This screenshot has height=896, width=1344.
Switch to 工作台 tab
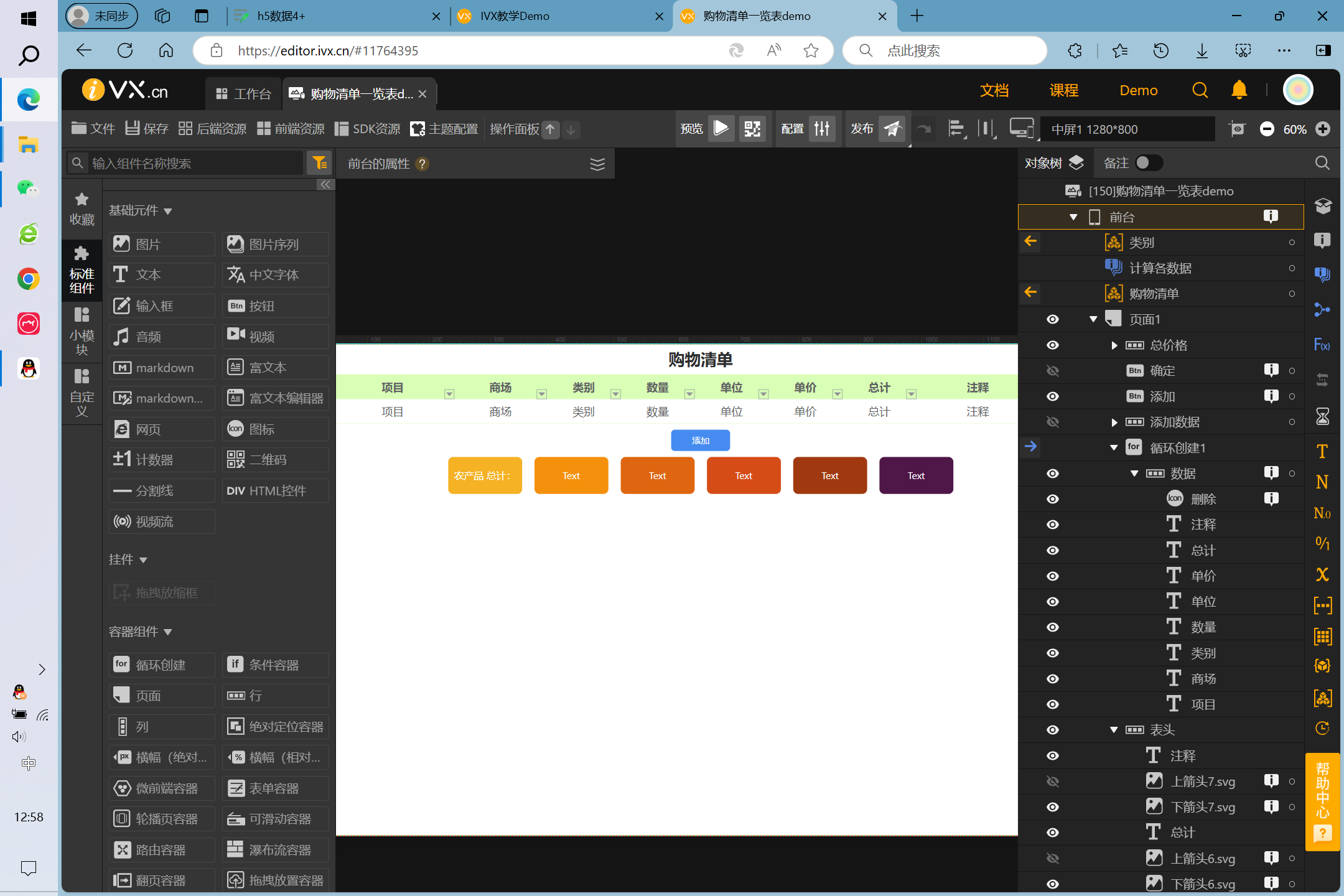click(x=244, y=92)
